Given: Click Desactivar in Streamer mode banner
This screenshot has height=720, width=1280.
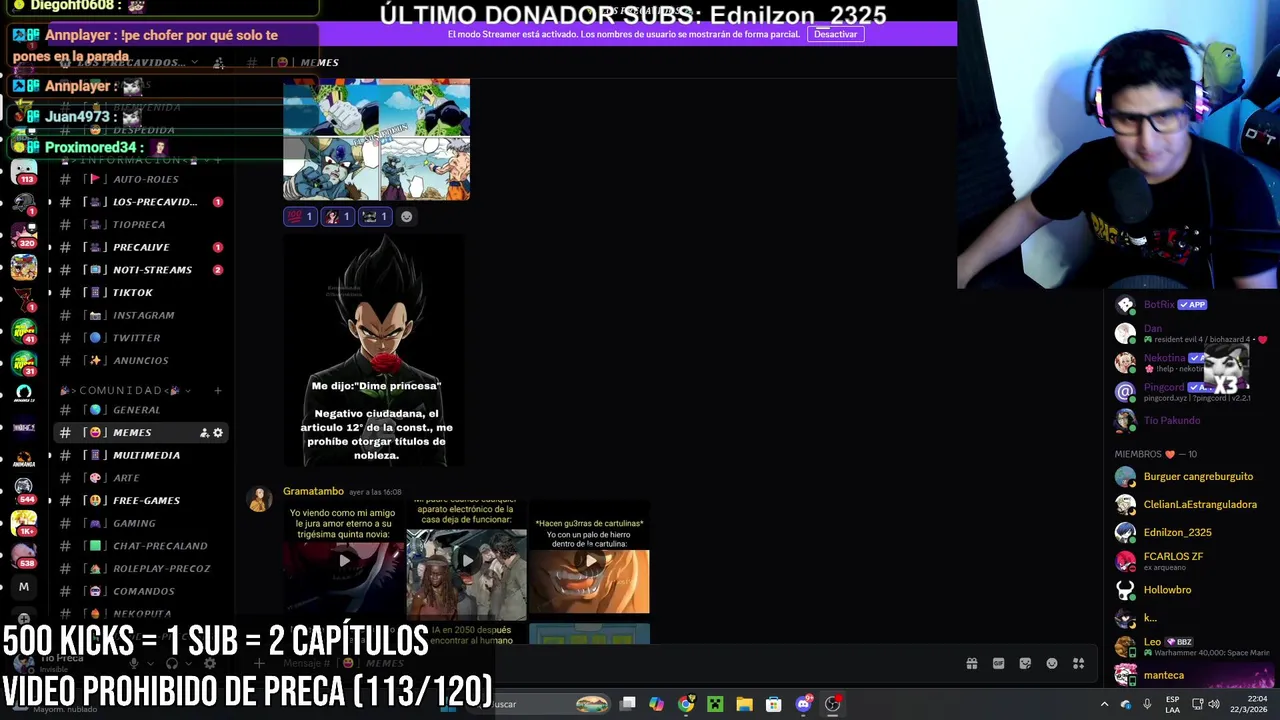Looking at the screenshot, I should tap(835, 34).
